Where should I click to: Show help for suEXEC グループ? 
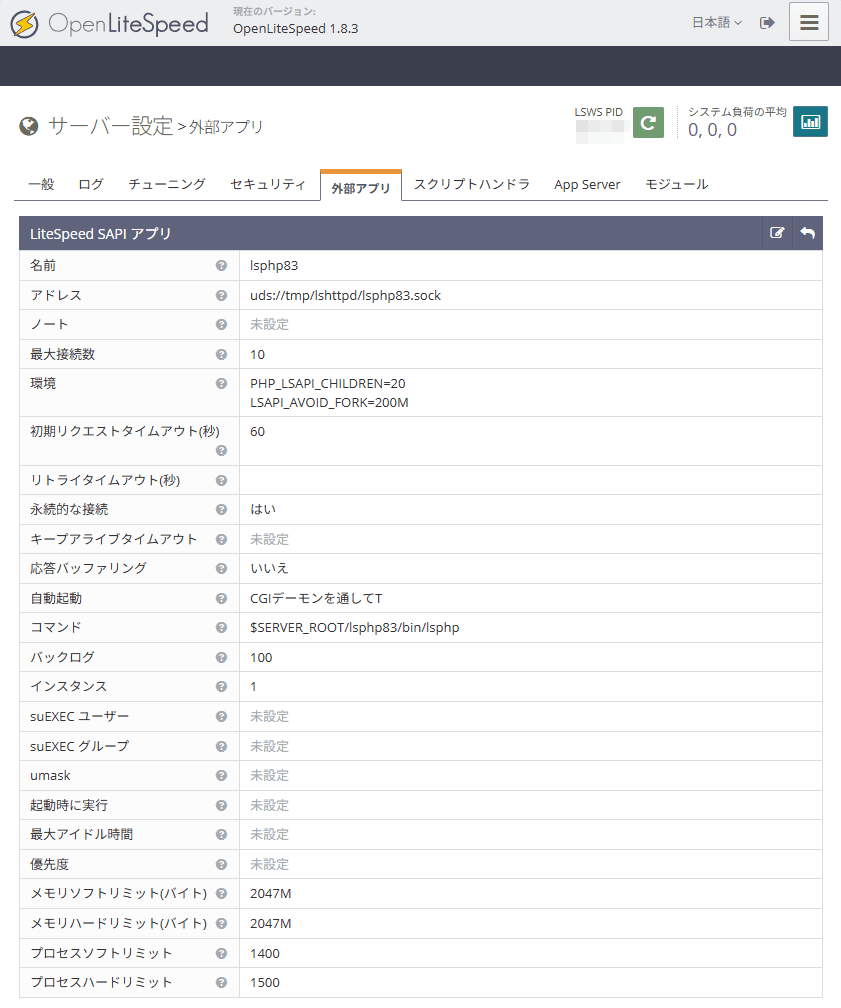pos(221,746)
